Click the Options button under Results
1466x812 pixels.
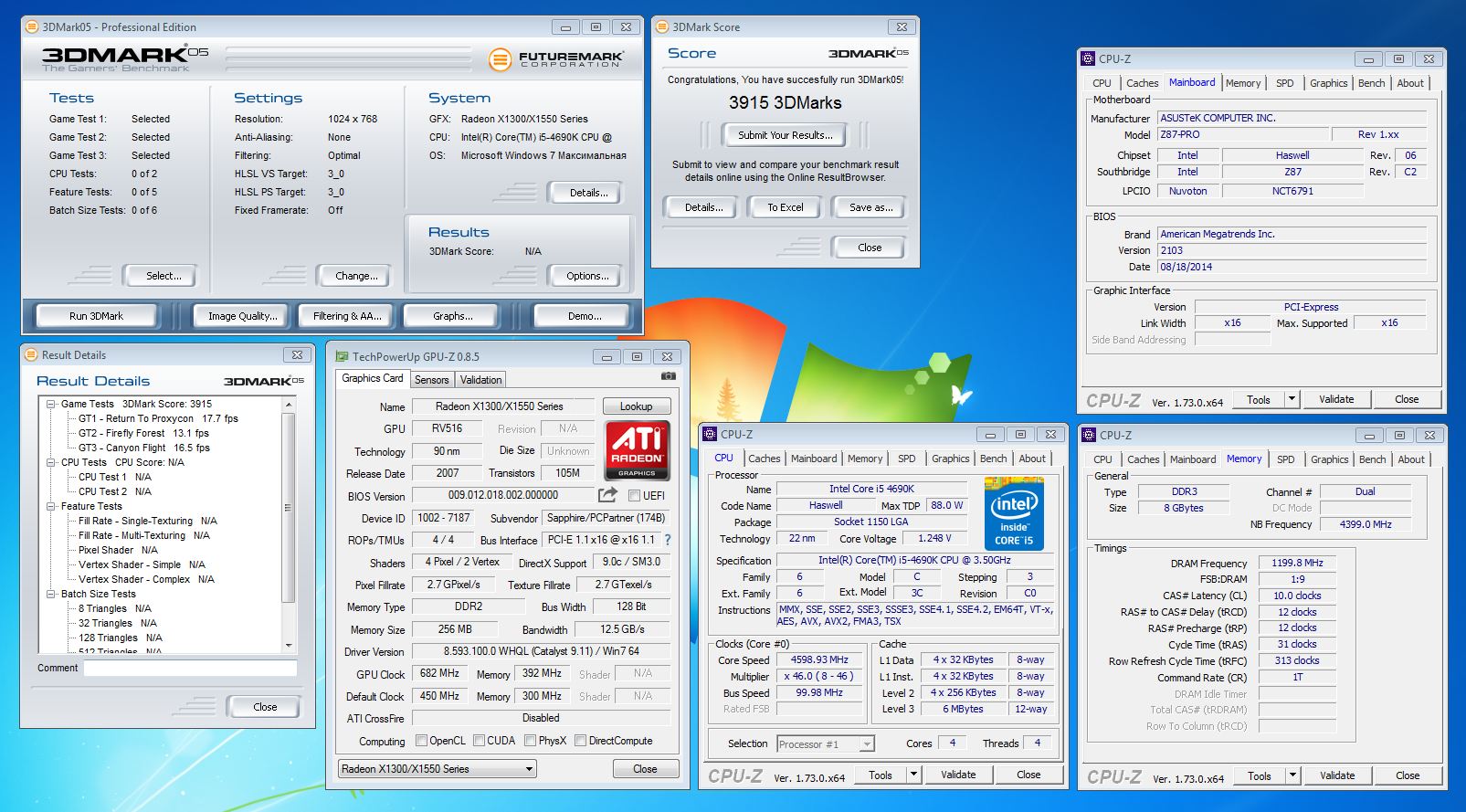coord(587,276)
